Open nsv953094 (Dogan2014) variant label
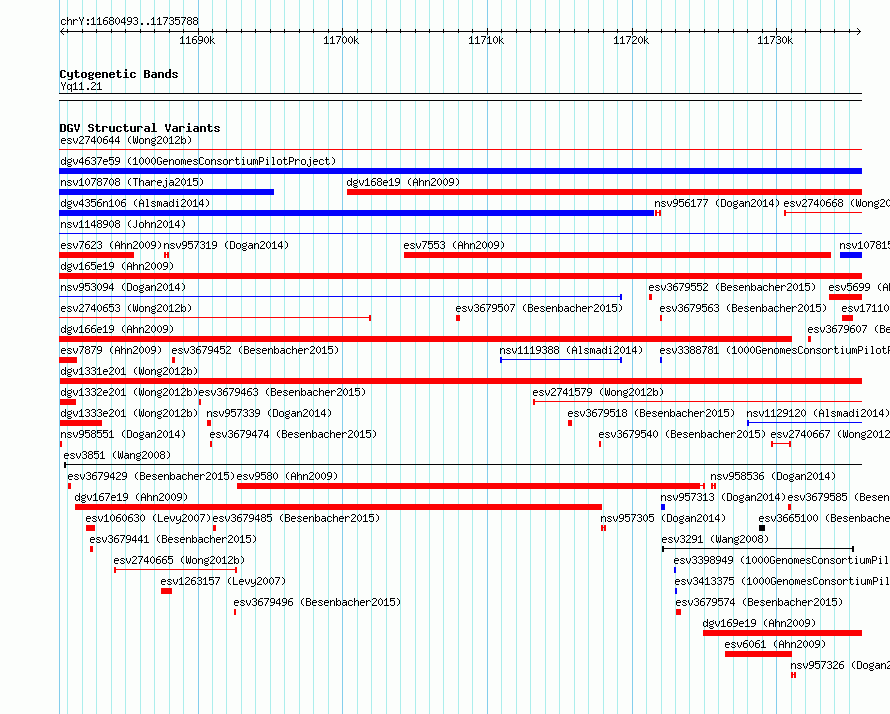This screenshot has width=890, height=714. 123,287
